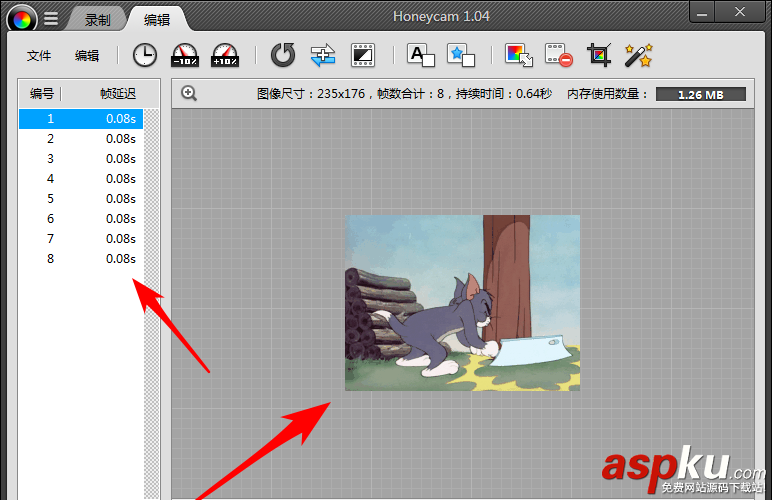Add text with the A icon
This screenshot has height=500, width=772.
coord(421,55)
